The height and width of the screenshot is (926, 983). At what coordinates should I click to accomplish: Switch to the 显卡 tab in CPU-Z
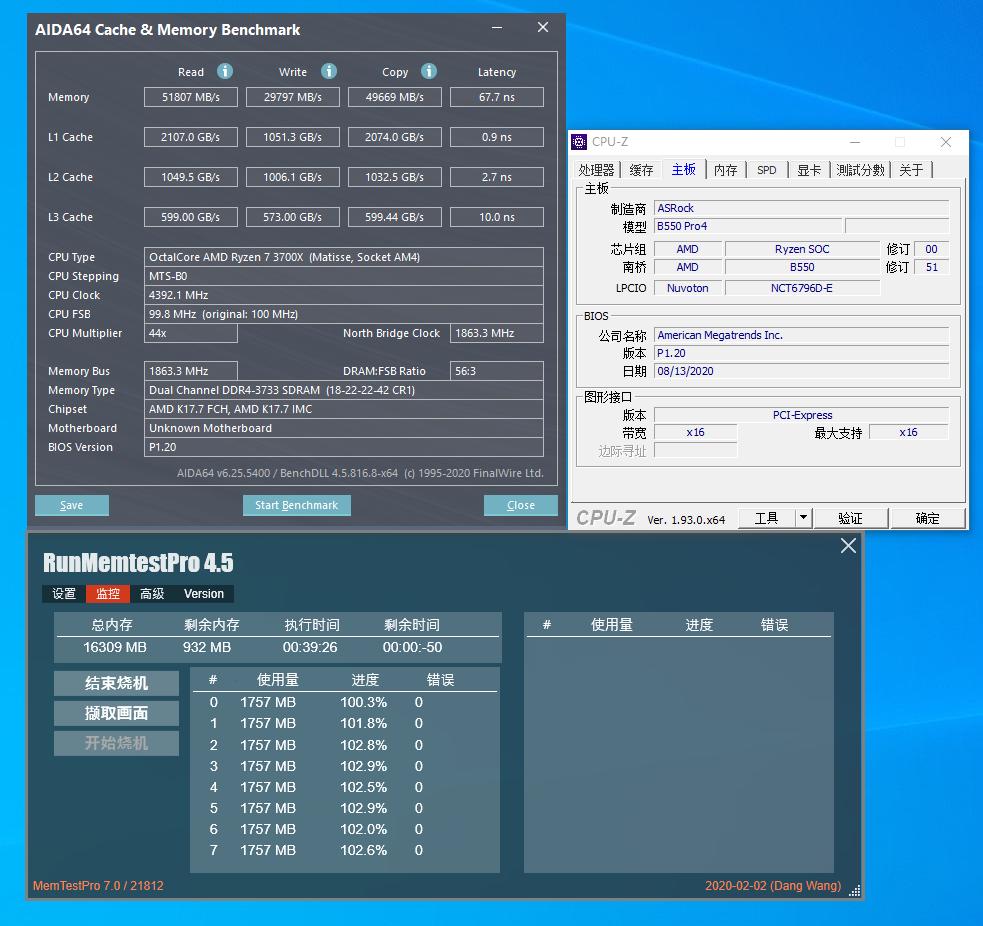(809, 170)
